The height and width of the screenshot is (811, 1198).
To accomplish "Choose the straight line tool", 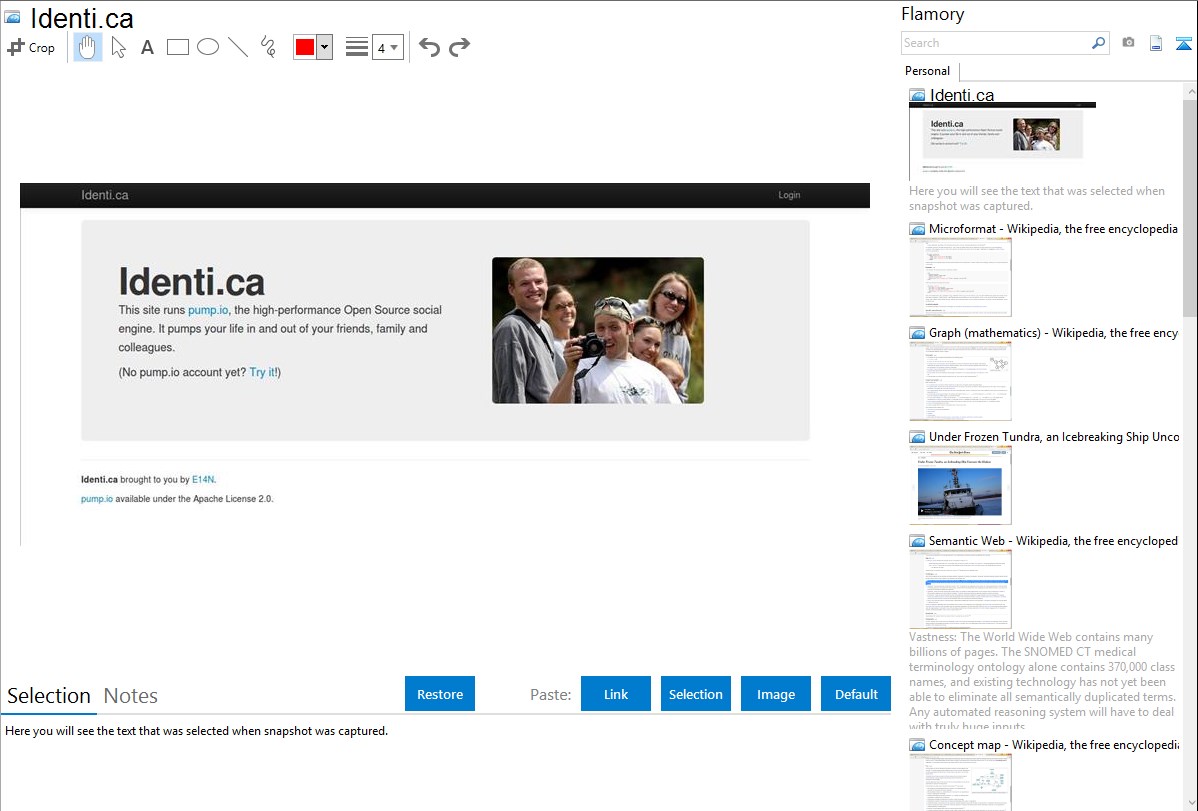I will click(x=238, y=47).
